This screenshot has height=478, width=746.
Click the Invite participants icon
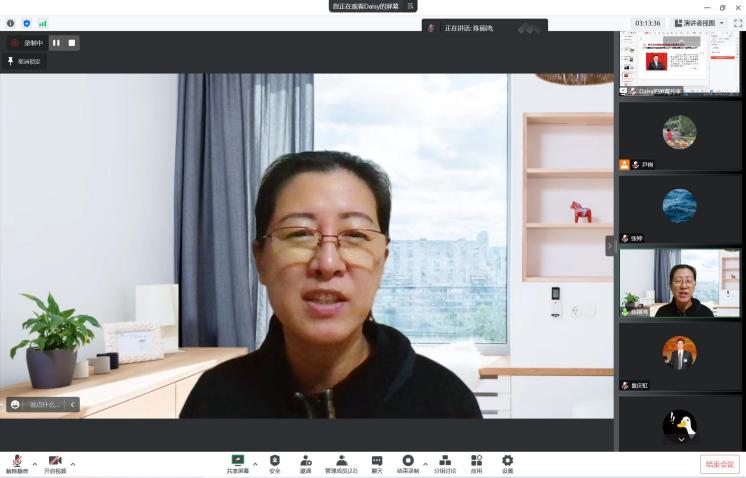[305, 464]
